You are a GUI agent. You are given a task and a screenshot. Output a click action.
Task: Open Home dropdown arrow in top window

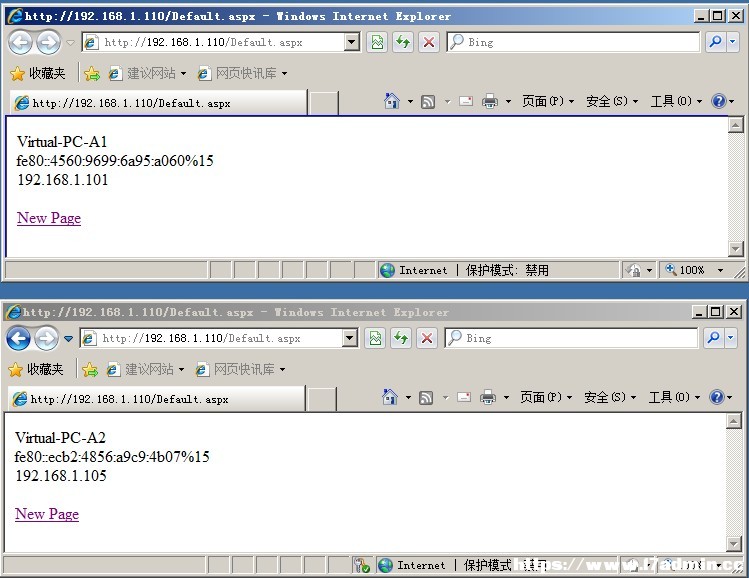(410, 101)
